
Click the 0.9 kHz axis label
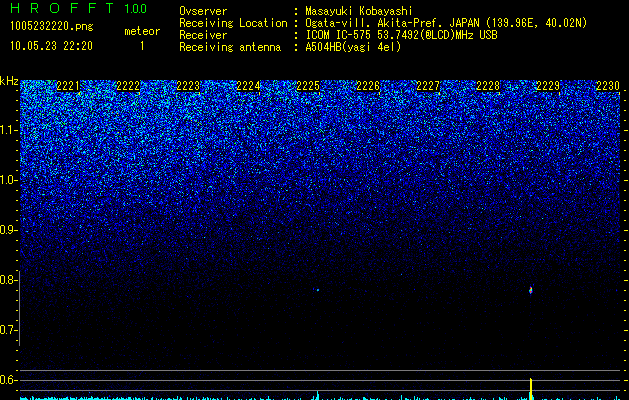(x=8, y=230)
